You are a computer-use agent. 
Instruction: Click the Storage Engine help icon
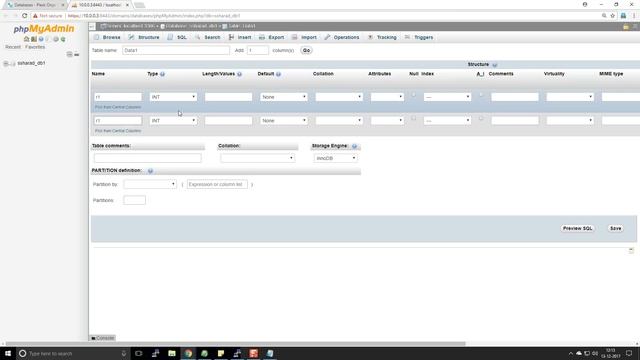(354, 146)
